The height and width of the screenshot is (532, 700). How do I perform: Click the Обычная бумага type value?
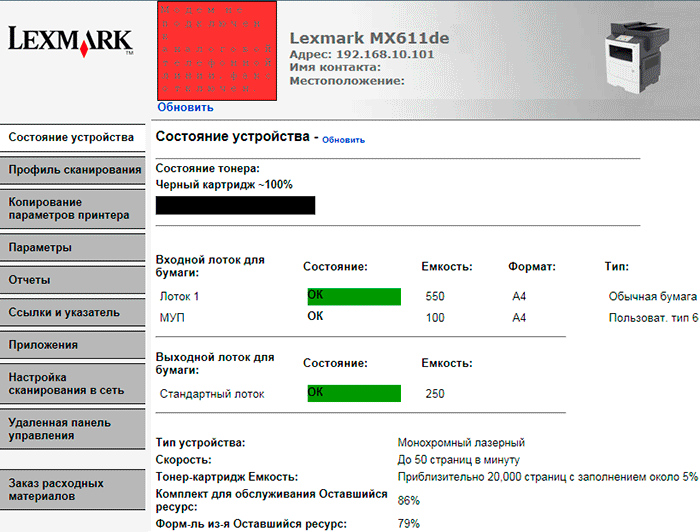pyautogui.click(x=653, y=296)
